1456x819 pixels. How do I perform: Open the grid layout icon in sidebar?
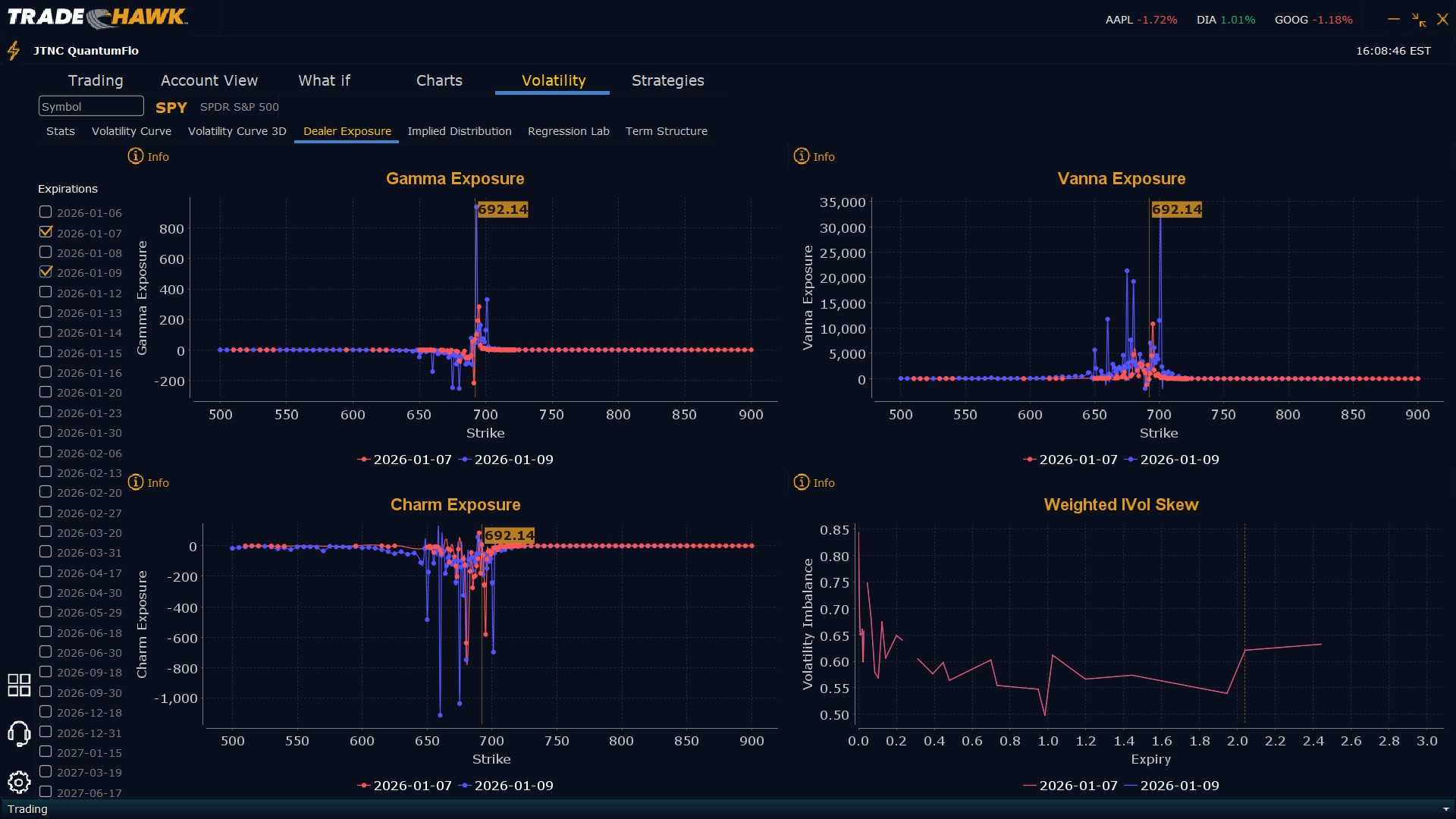pos(19,685)
